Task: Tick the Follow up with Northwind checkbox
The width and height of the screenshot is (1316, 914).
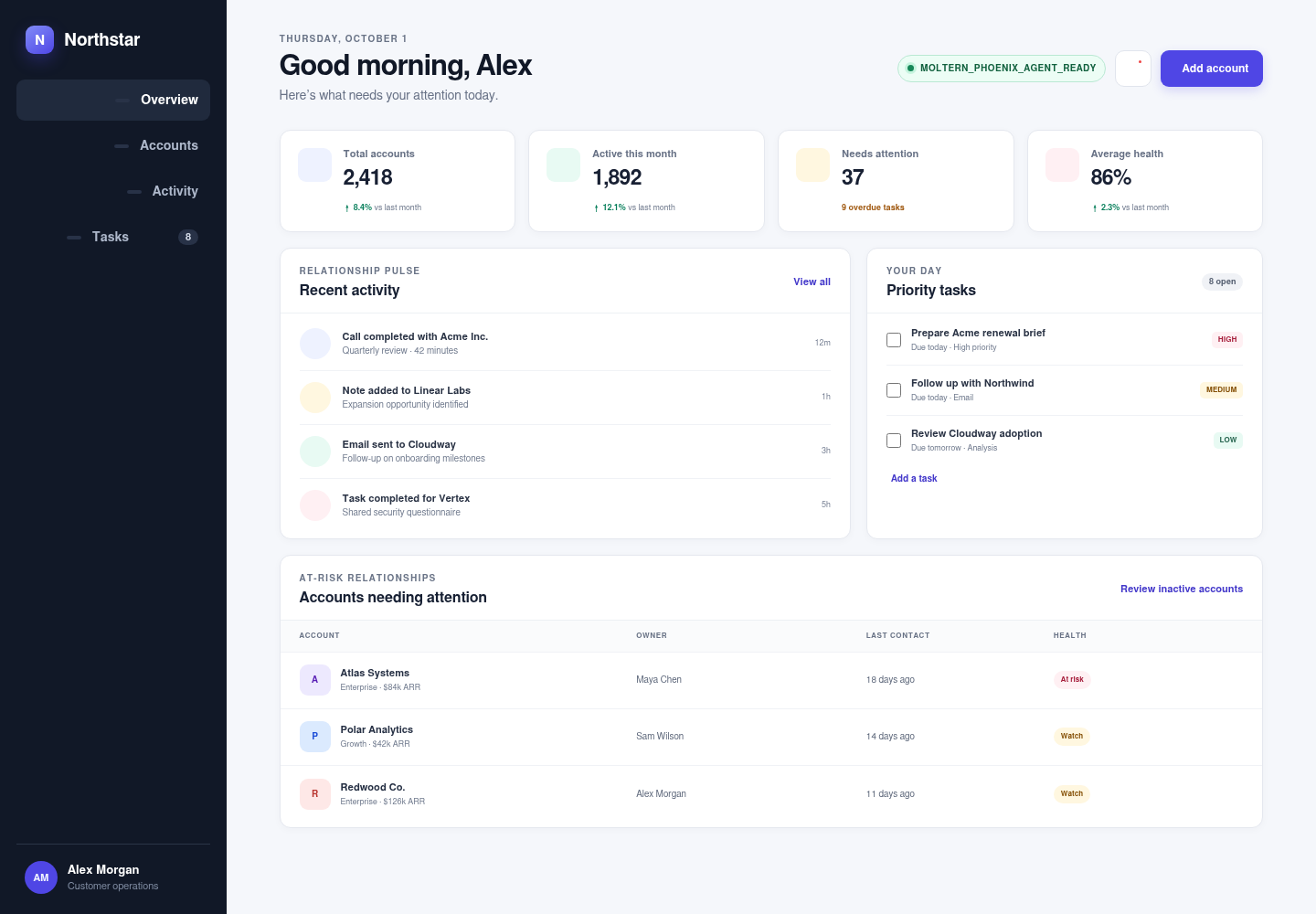Action: [894, 390]
